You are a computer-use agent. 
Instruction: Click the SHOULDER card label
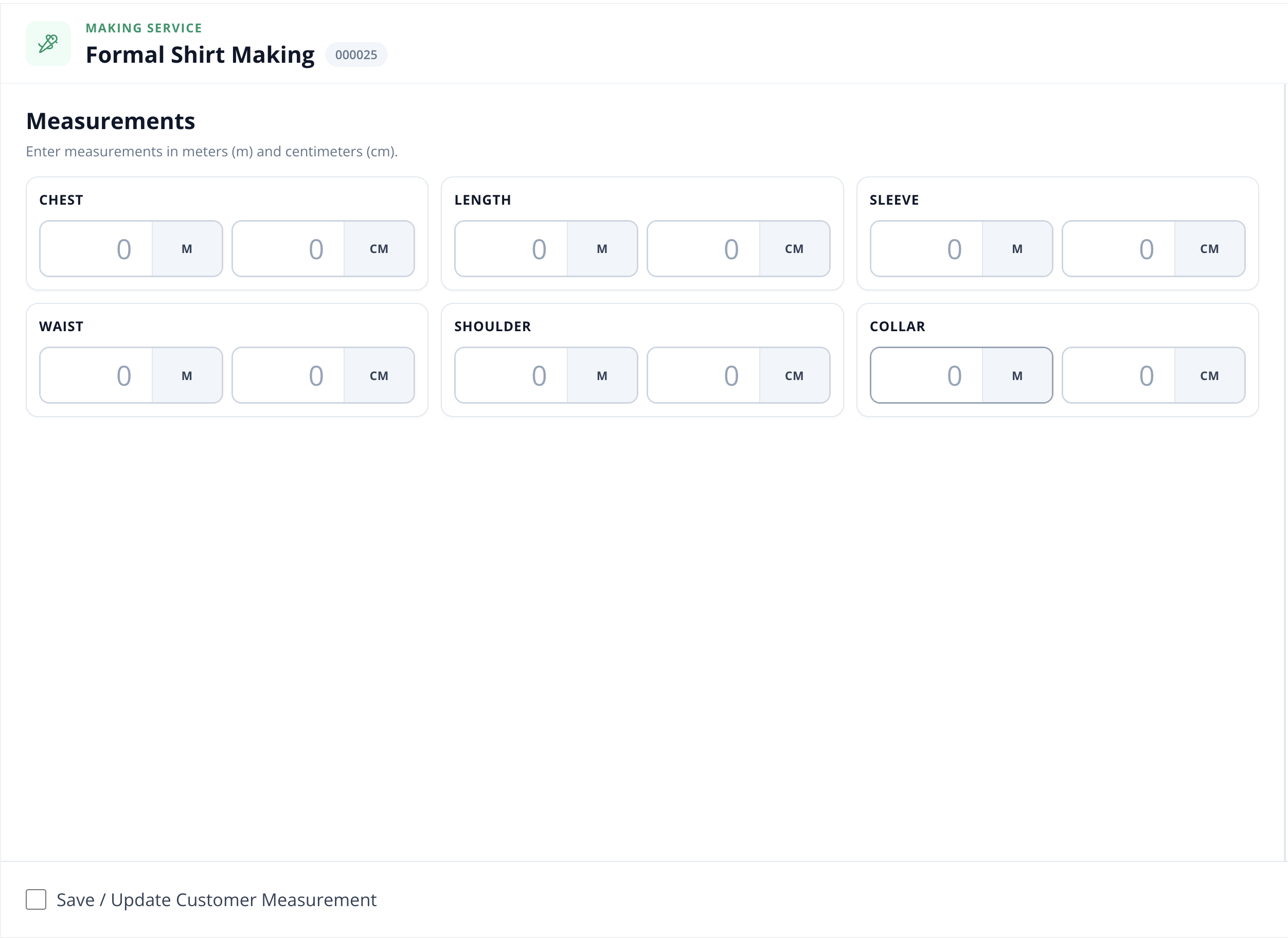click(x=492, y=327)
